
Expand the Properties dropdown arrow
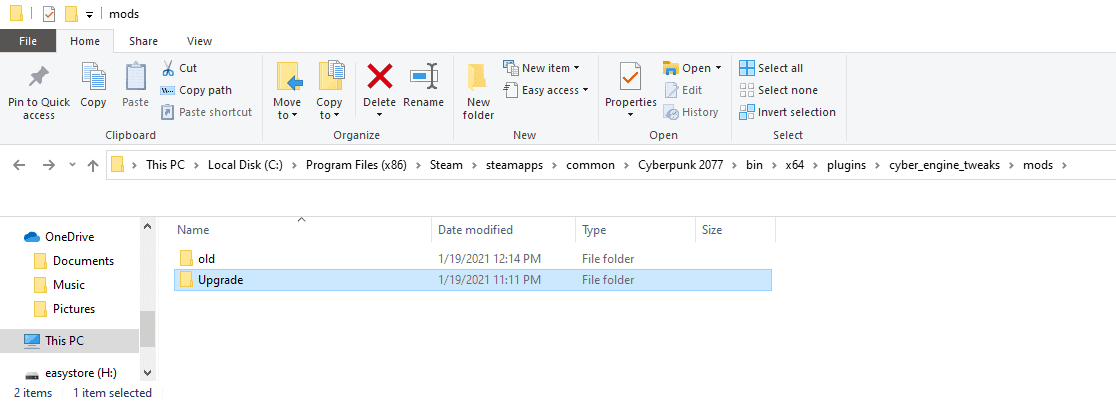(x=631, y=115)
